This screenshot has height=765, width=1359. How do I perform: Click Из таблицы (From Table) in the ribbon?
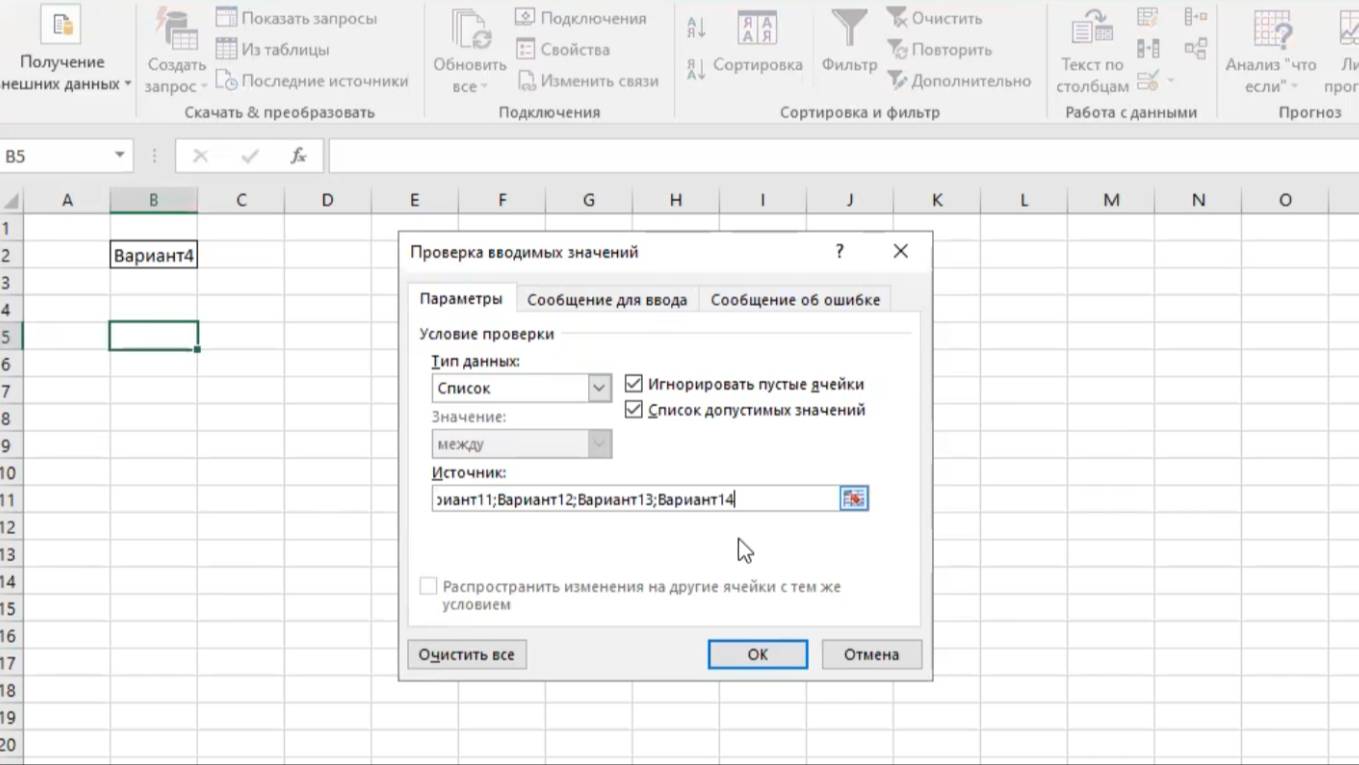(272, 49)
